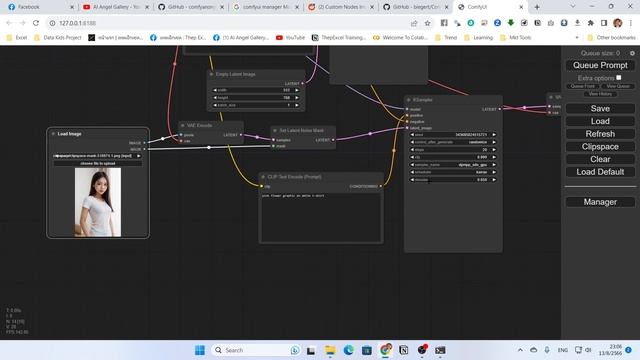This screenshot has height=360, width=640.
Task: Next image arrow in Load Image
Action: 139,156
